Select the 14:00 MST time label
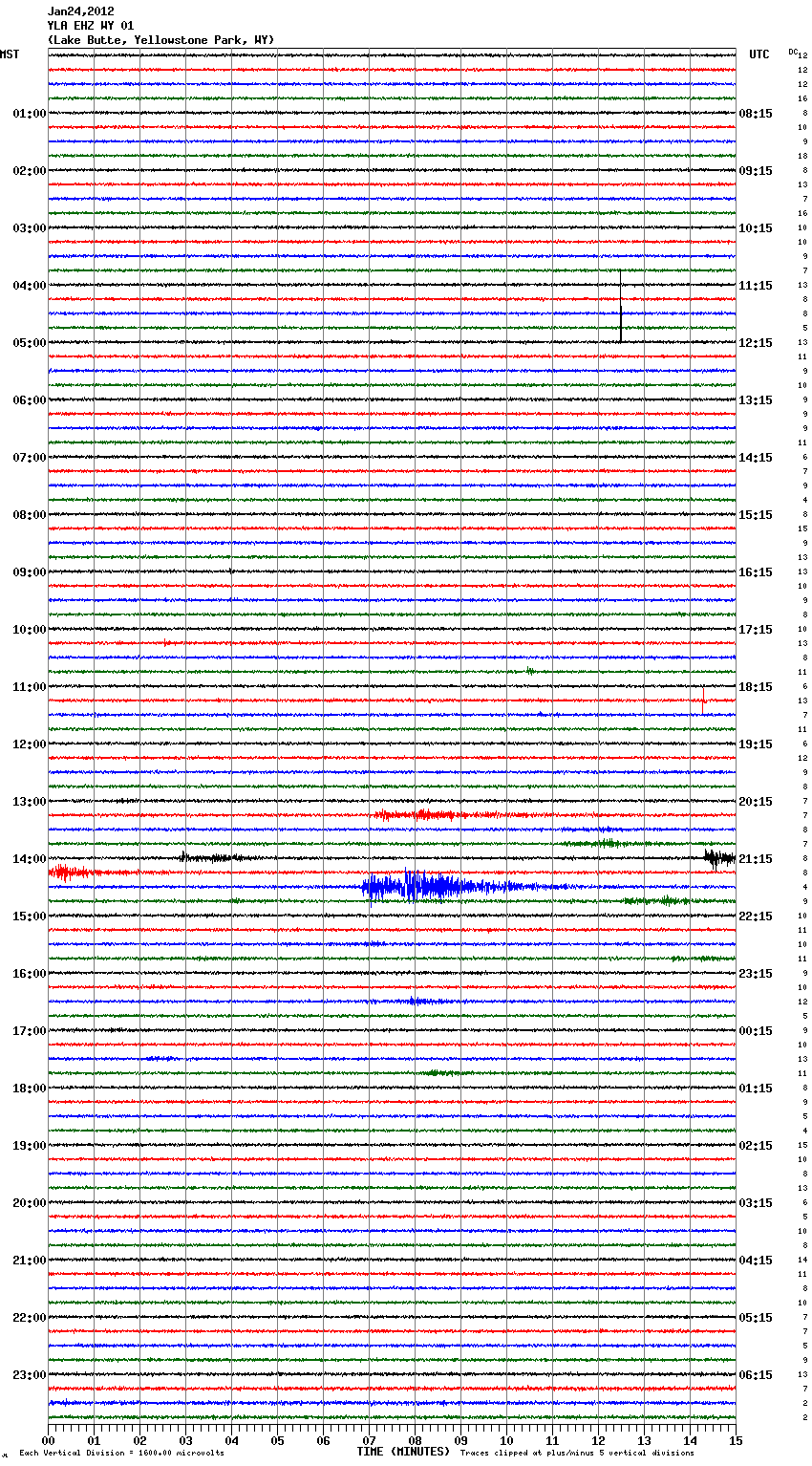The height and width of the screenshot is (1466, 812). tap(30, 859)
